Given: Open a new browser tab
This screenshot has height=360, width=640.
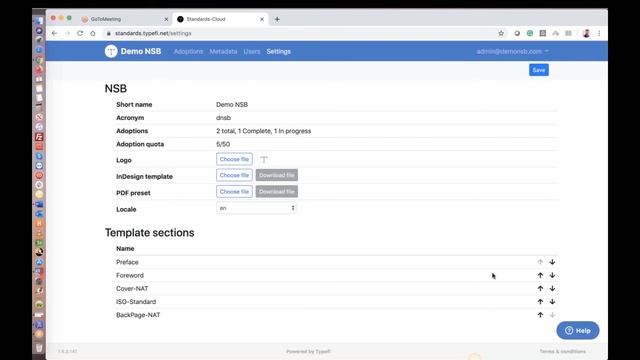Looking at the screenshot, I should [277, 19].
